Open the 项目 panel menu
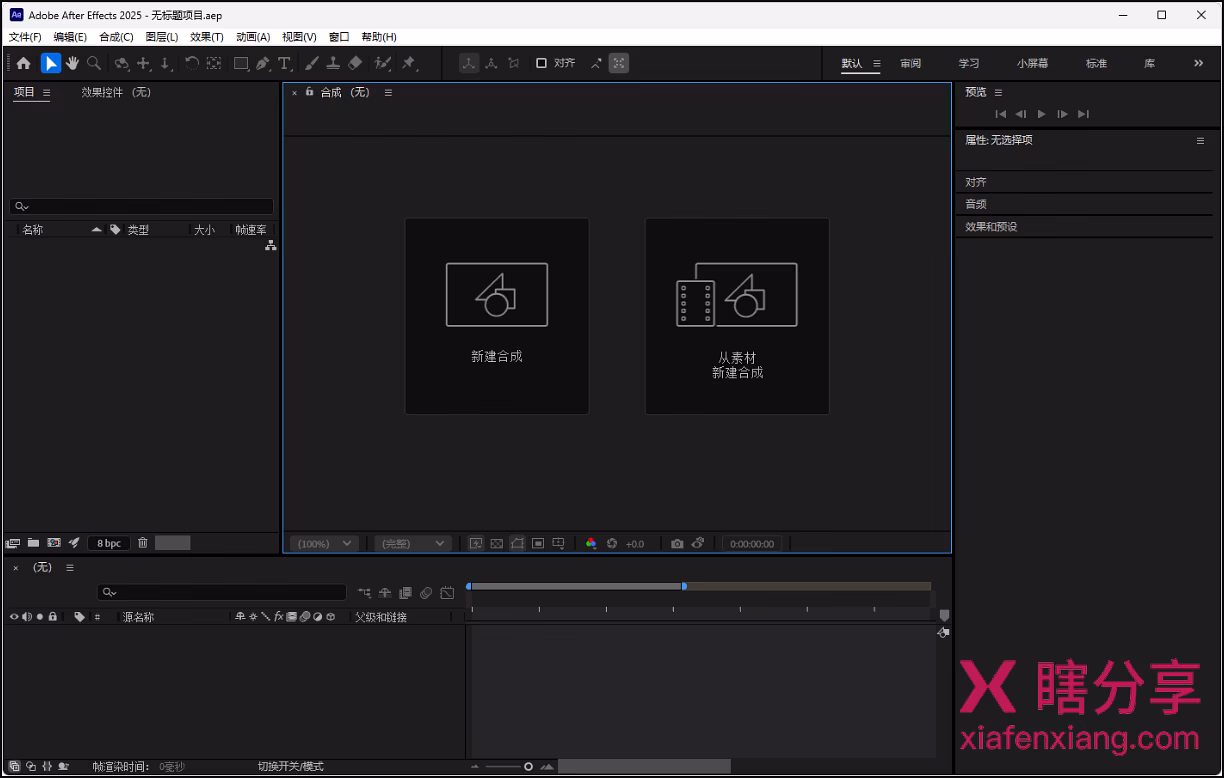1224x778 pixels. point(45,91)
